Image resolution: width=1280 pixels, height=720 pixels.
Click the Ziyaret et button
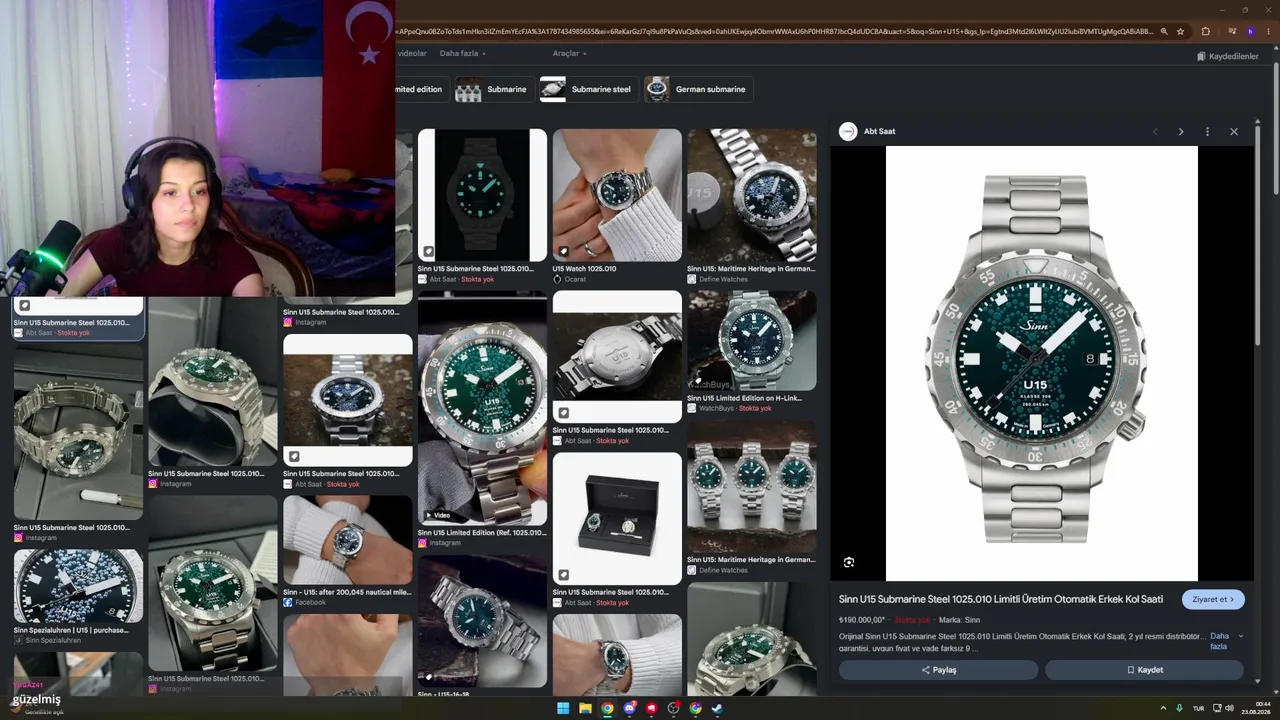1213,599
